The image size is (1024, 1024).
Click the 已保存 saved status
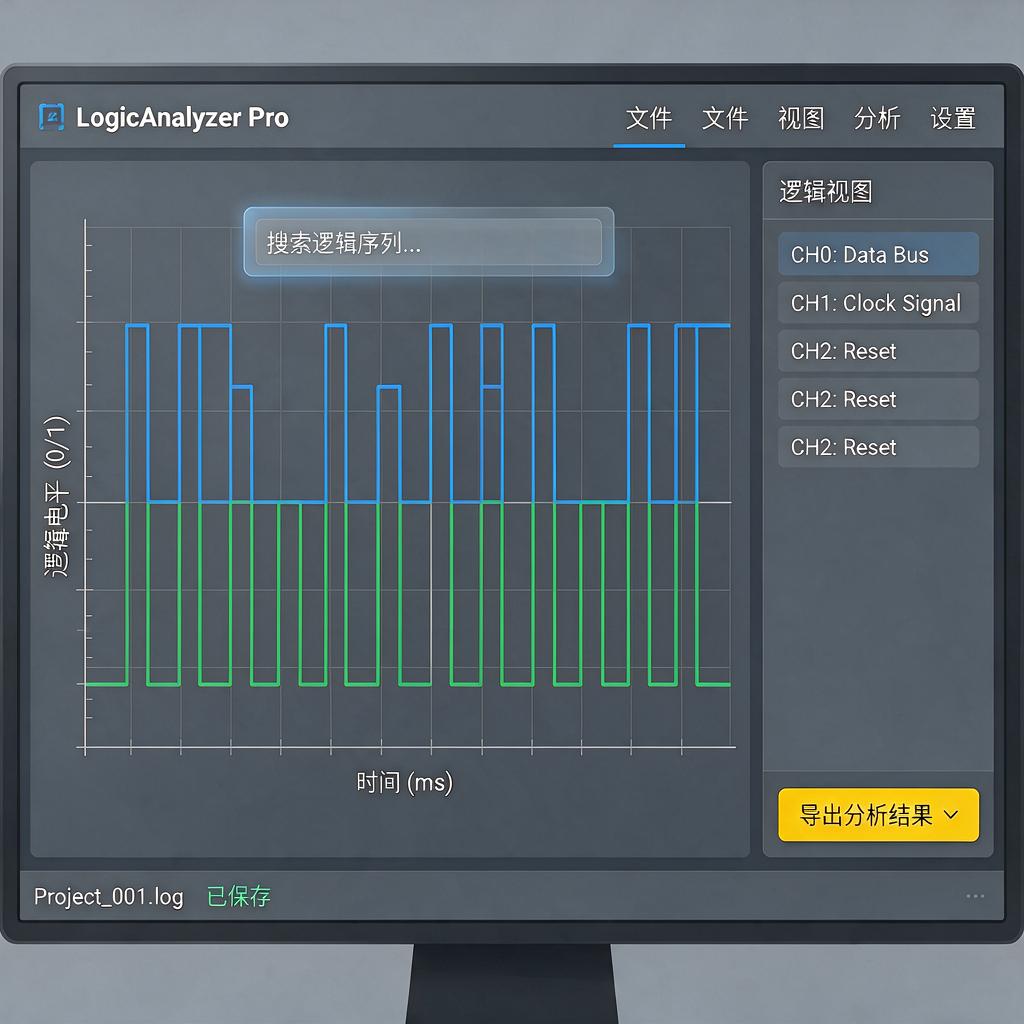[x=238, y=896]
